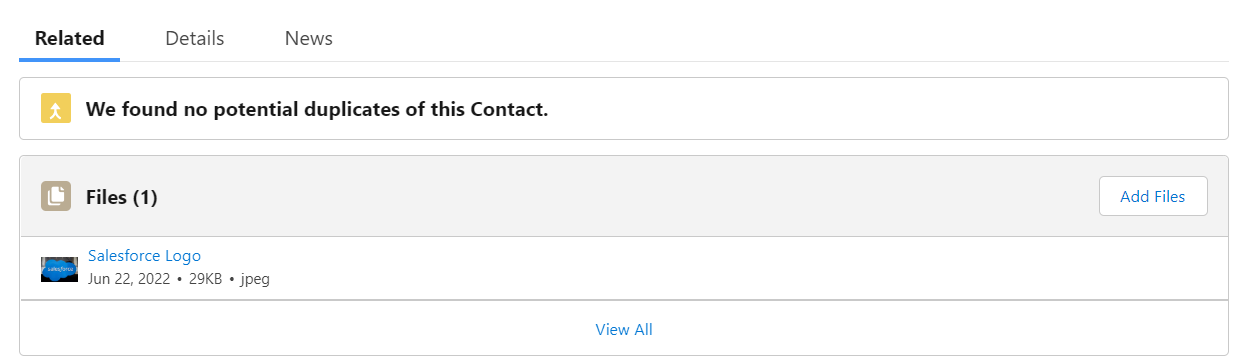Click the blue underline beneath Related
Image resolution: width=1246 pixels, height=362 pixels.
70,60
